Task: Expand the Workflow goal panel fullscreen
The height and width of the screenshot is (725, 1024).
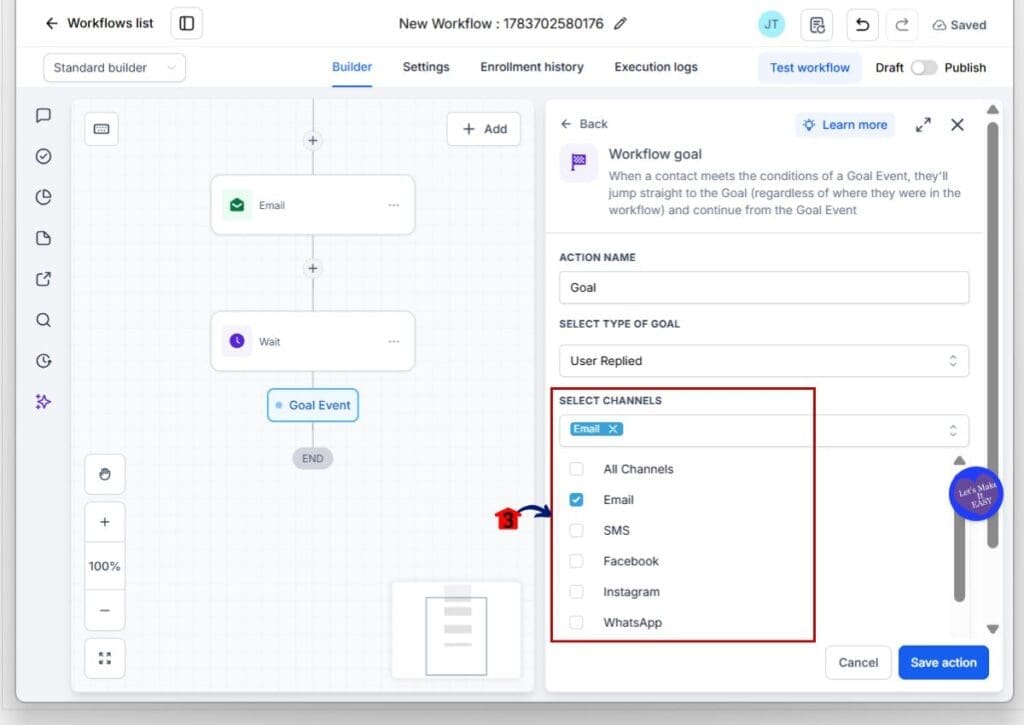Action: (923, 125)
